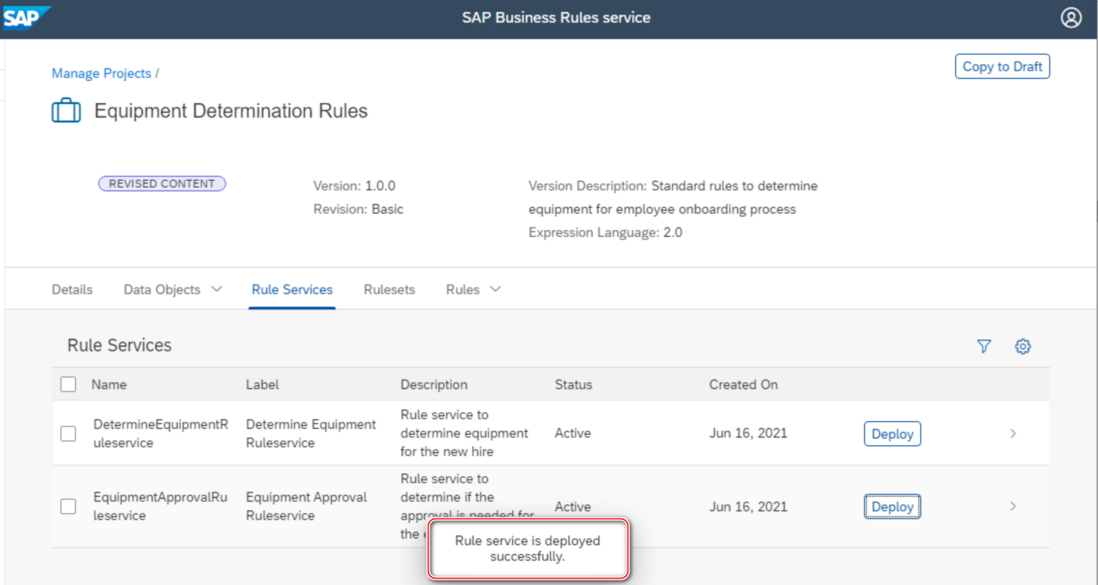Click the Created On column header
Screen dimensions: 1098x585
click(x=743, y=385)
